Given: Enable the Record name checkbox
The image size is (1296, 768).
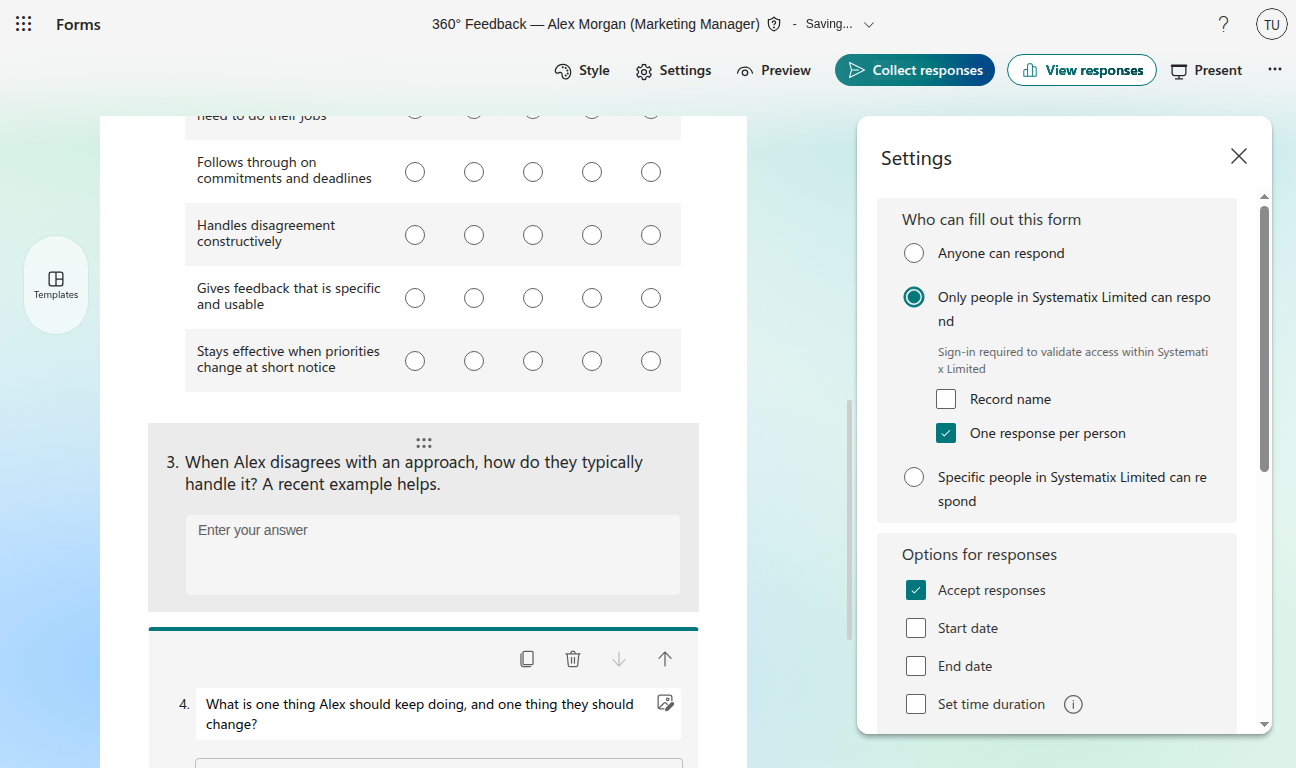Looking at the screenshot, I should (946, 399).
